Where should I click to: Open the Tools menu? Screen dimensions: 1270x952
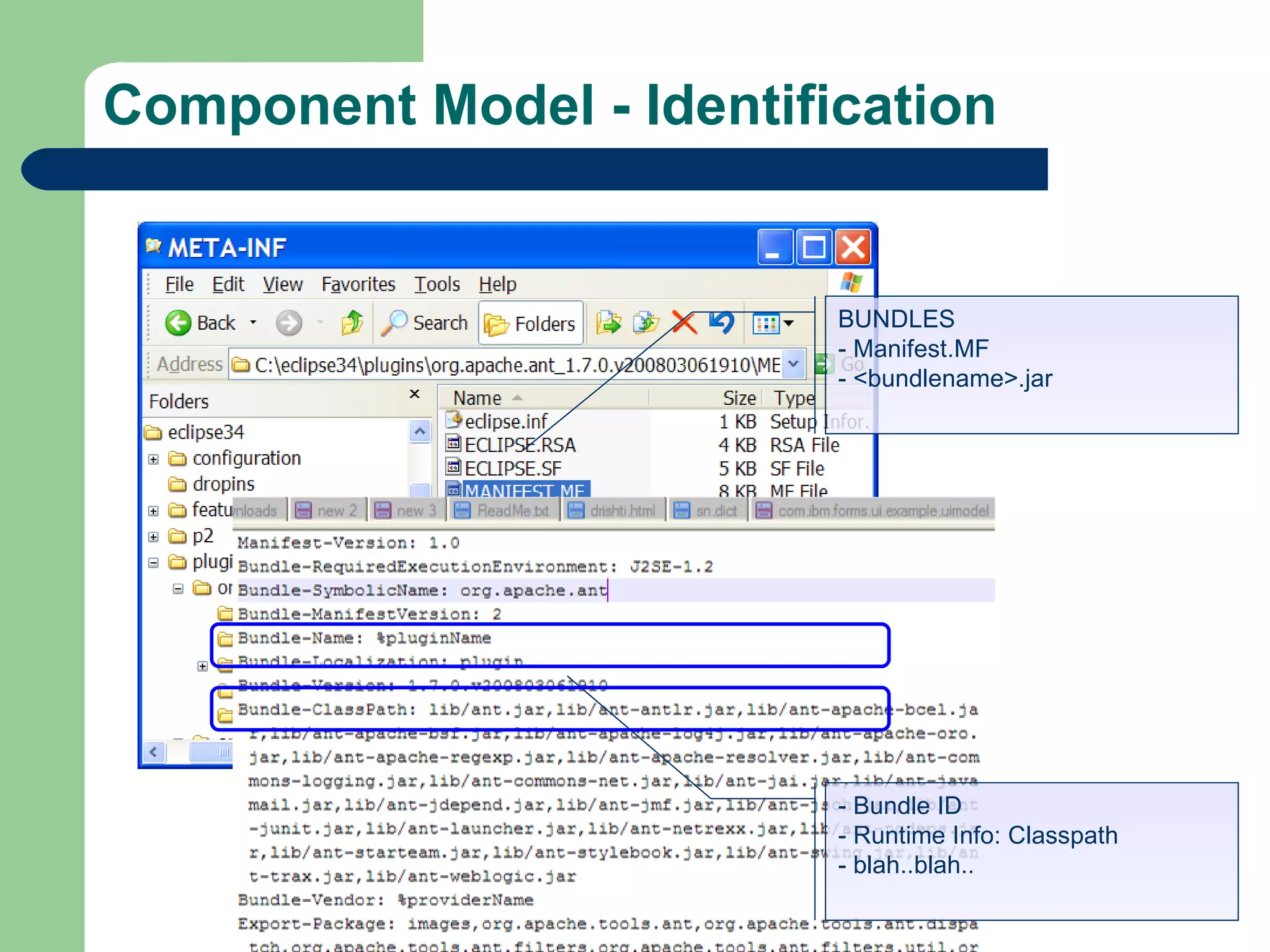click(x=437, y=284)
